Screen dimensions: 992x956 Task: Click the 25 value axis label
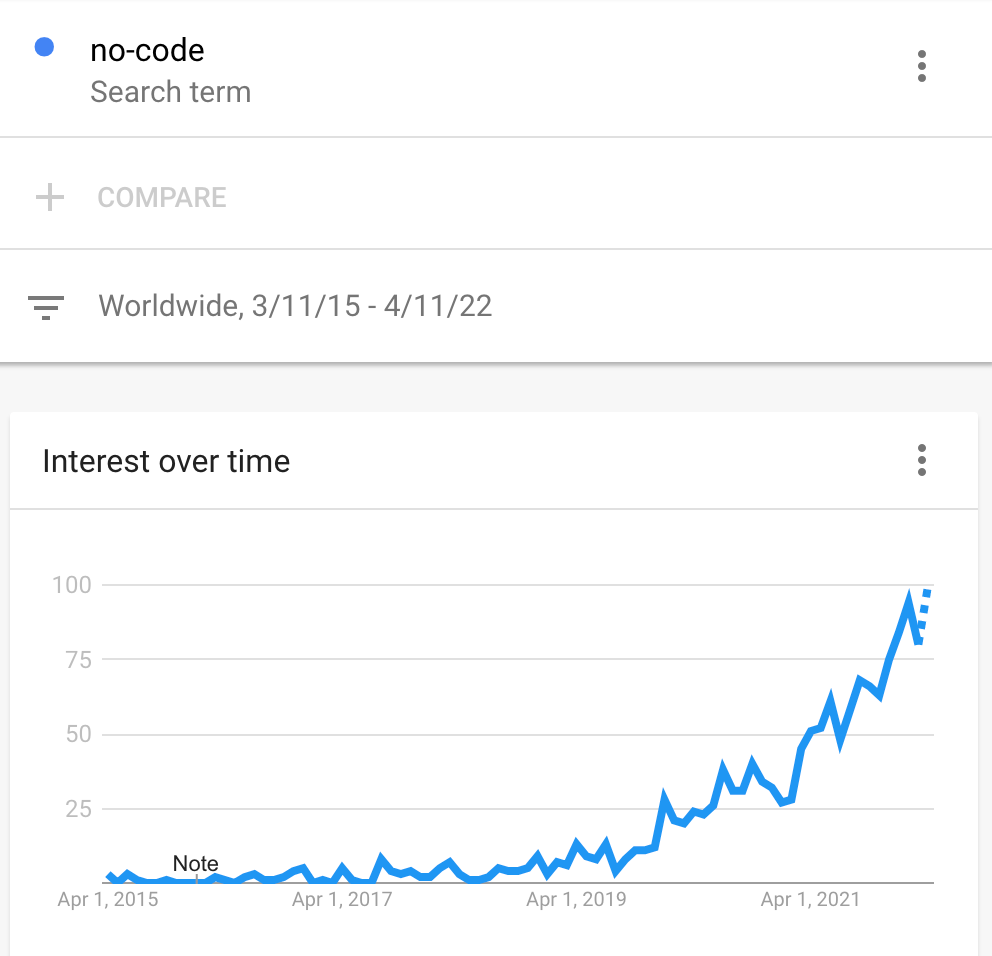pos(78,808)
